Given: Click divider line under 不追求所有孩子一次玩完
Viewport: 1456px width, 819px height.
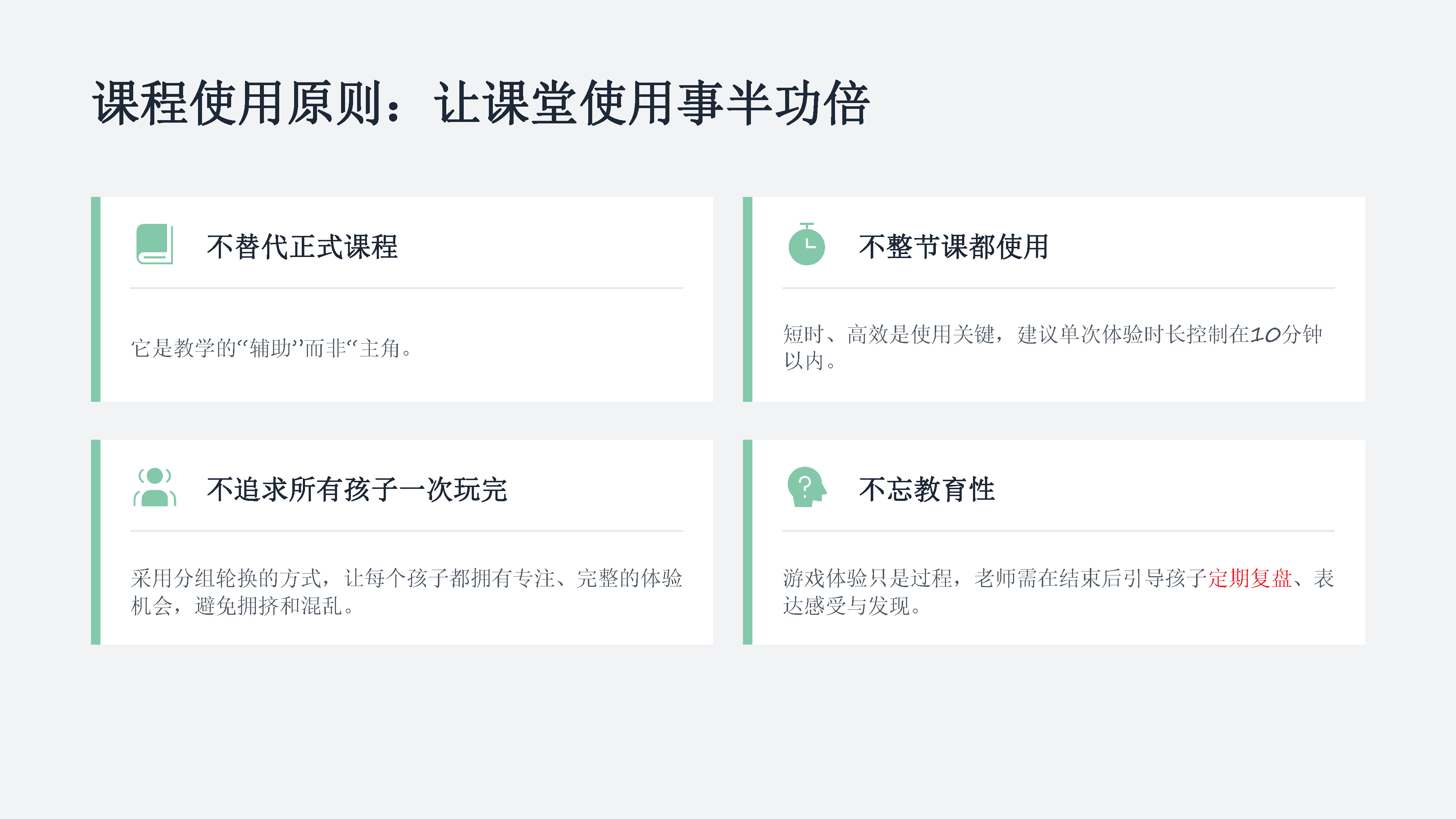Looking at the screenshot, I should click(x=406, y=531).
